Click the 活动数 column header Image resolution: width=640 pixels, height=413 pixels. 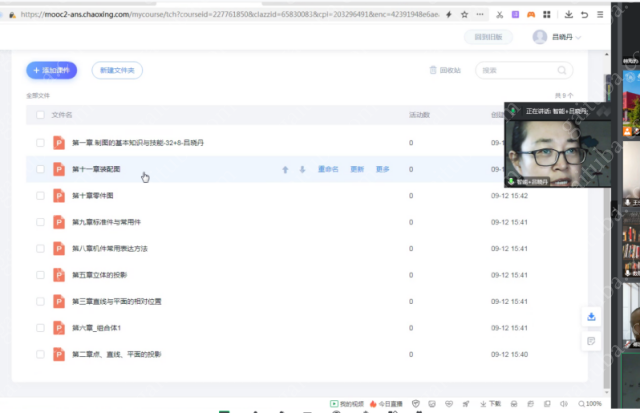(x=420, y=115)
